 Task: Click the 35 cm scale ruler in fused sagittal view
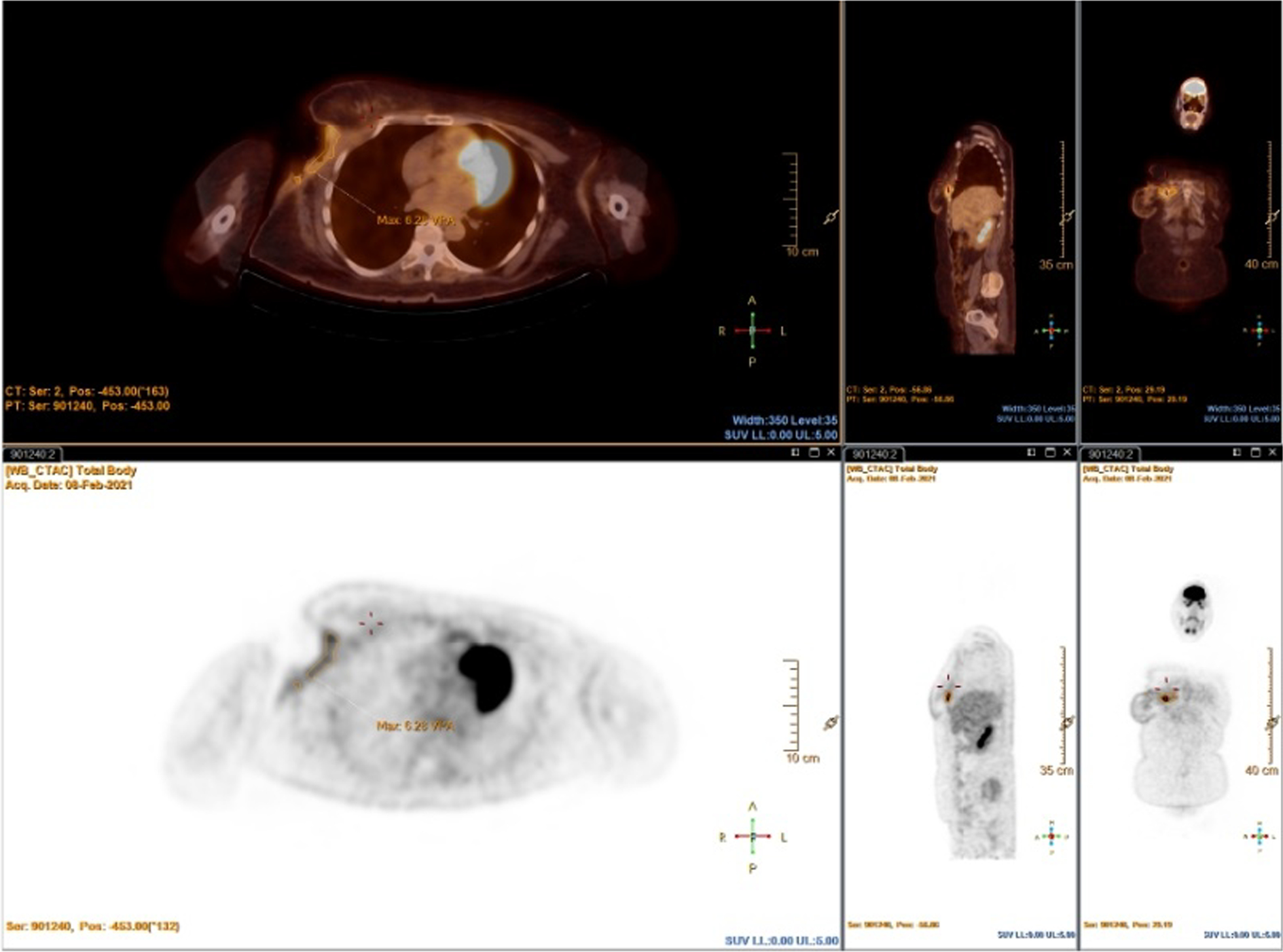click(x=1062, y=200)
